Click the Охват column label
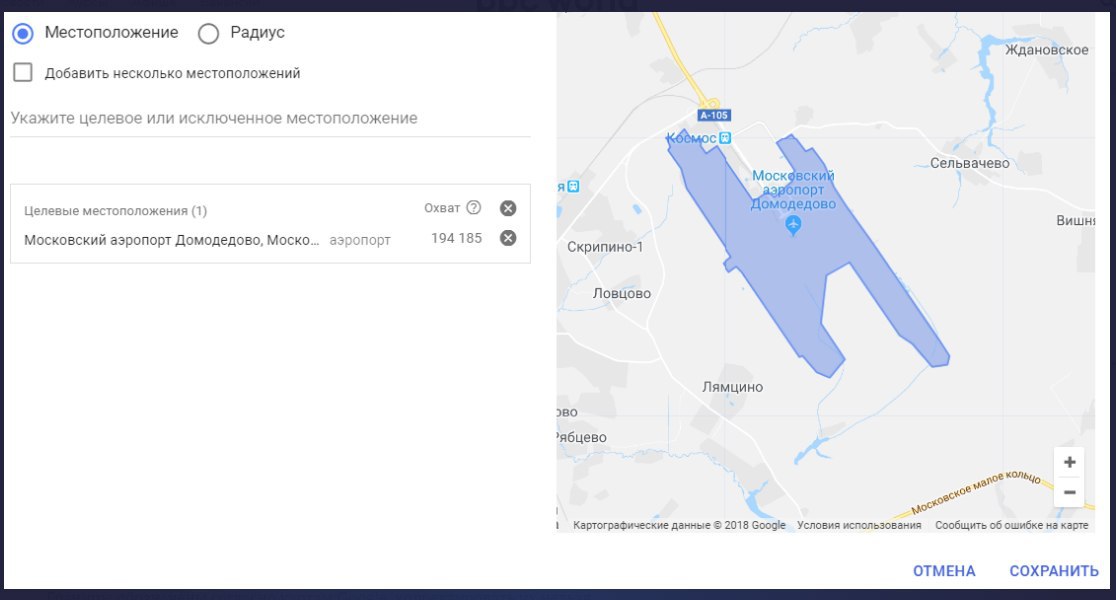This screenshot has width=1116, height=600. [x=442, y=208]
